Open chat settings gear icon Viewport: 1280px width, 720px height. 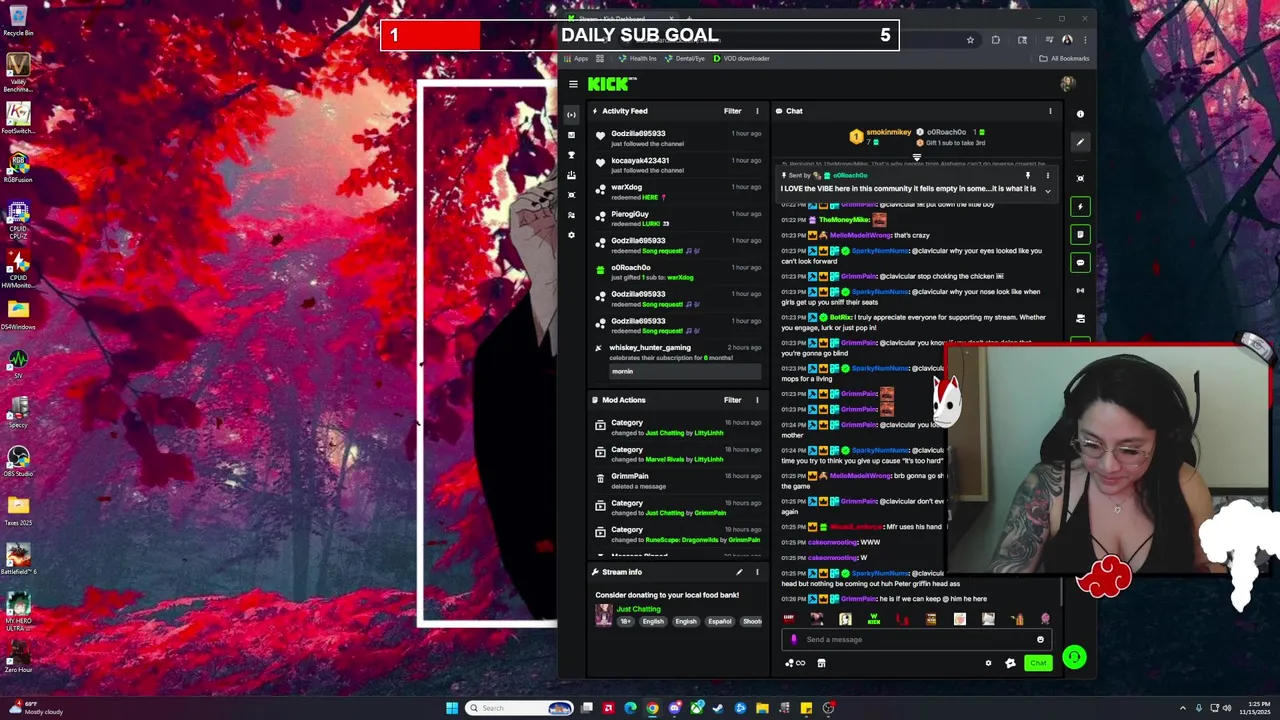point(988,663)
